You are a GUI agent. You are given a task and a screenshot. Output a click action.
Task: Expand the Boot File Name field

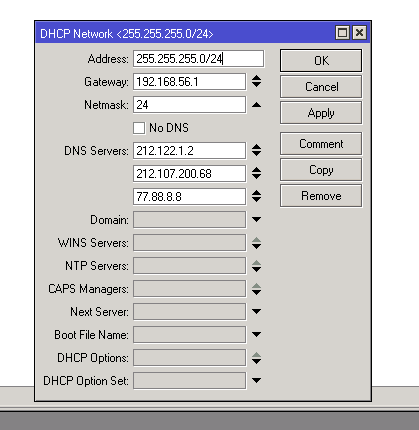256,335
